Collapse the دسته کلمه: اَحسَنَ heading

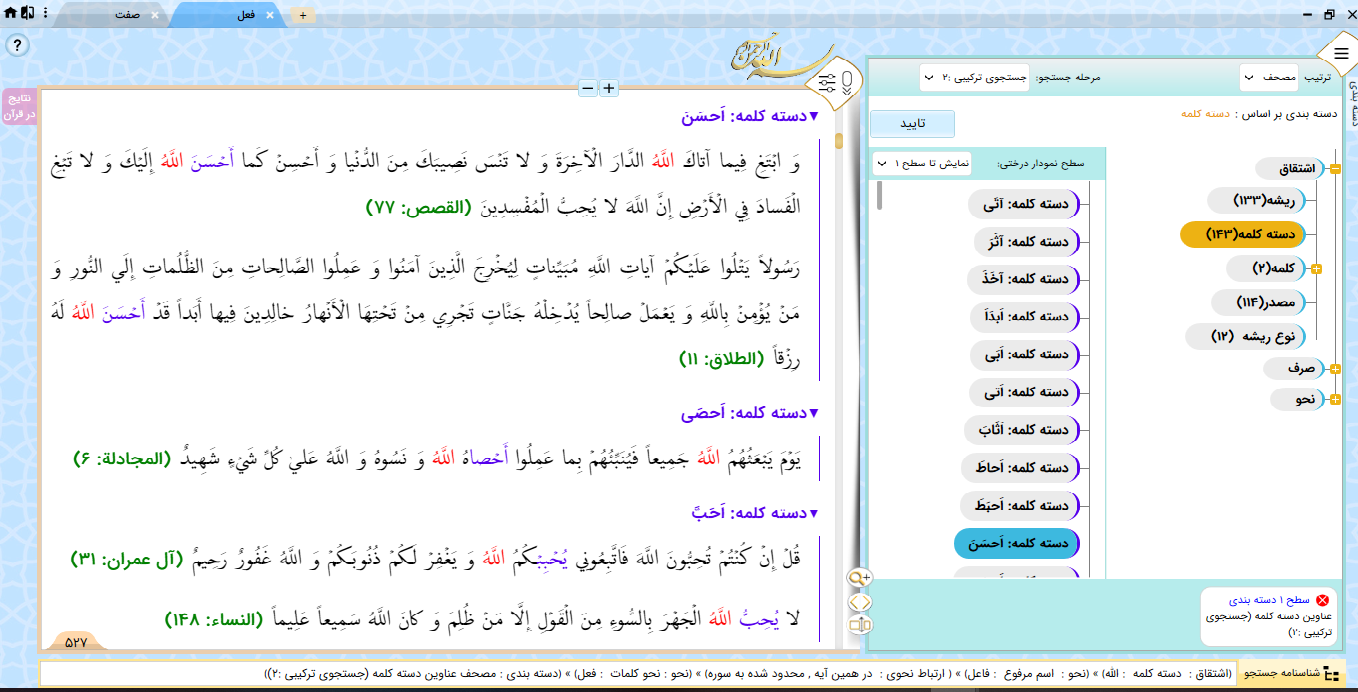(814, 116)
